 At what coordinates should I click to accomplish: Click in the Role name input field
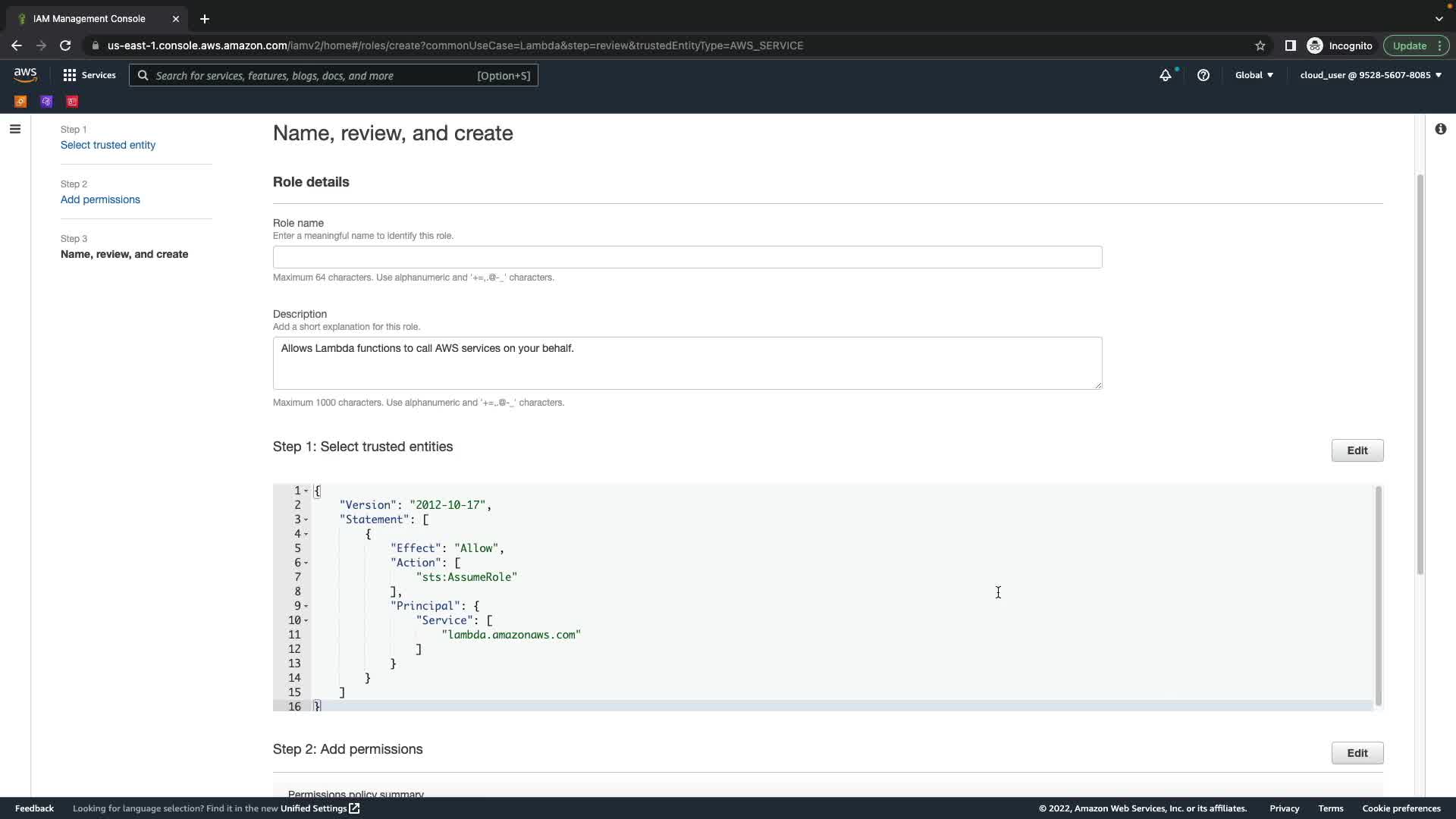point(686,257)
